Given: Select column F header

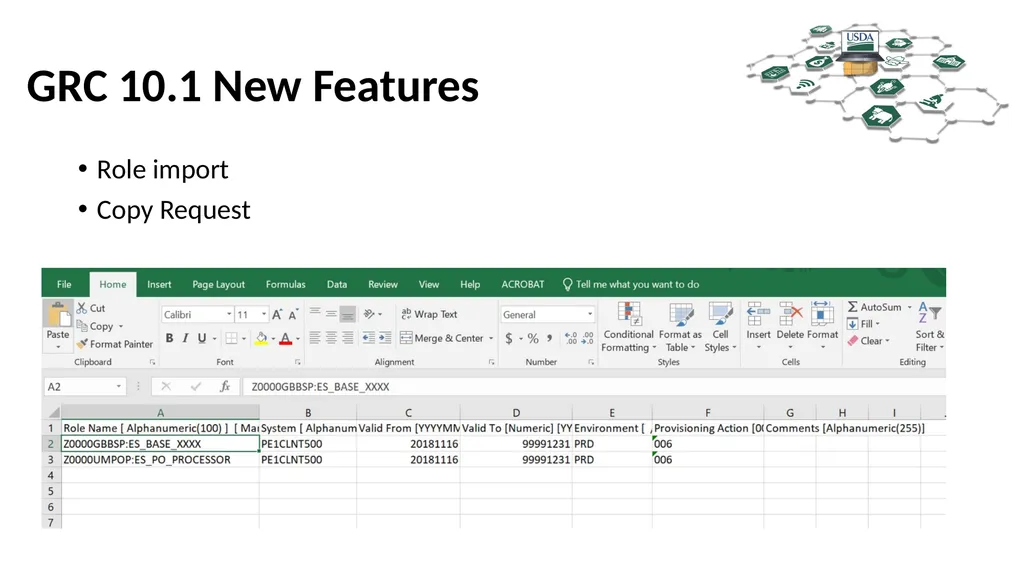Looking at the screenshot, I should [x=708, y=412].
